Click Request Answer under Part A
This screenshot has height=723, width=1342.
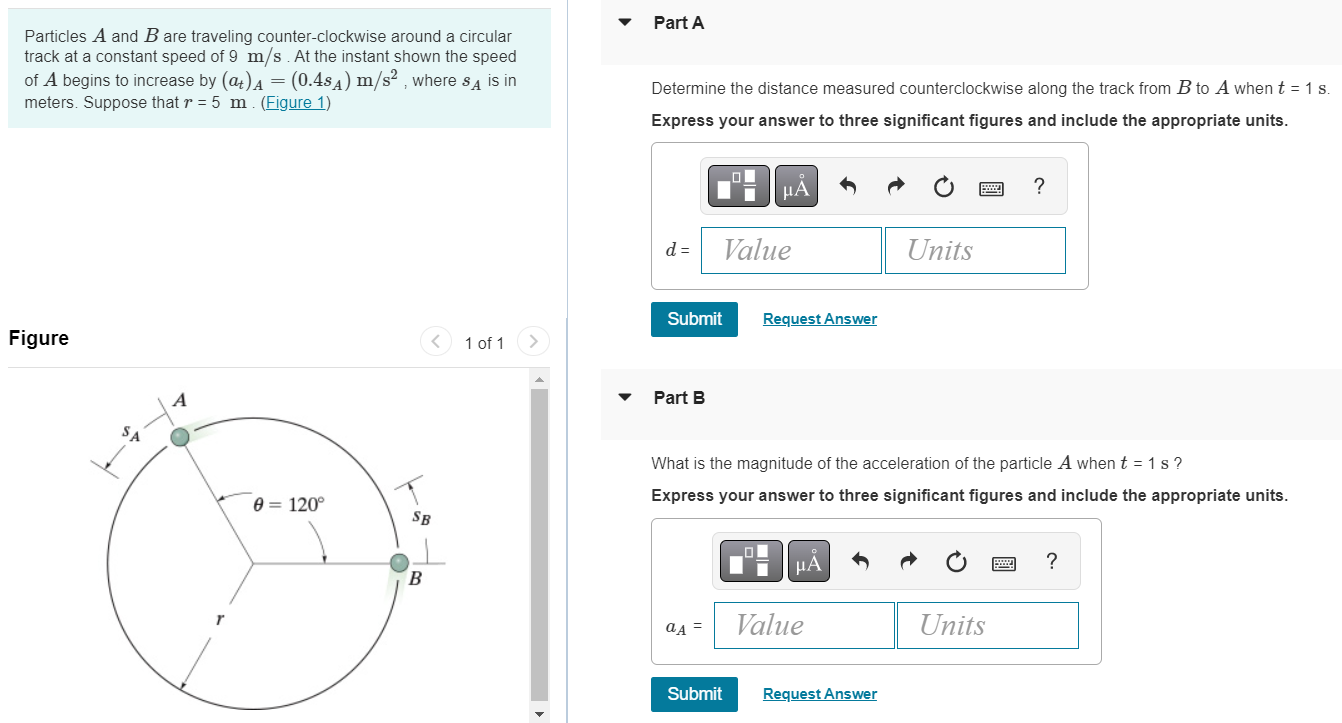[819, 318]
